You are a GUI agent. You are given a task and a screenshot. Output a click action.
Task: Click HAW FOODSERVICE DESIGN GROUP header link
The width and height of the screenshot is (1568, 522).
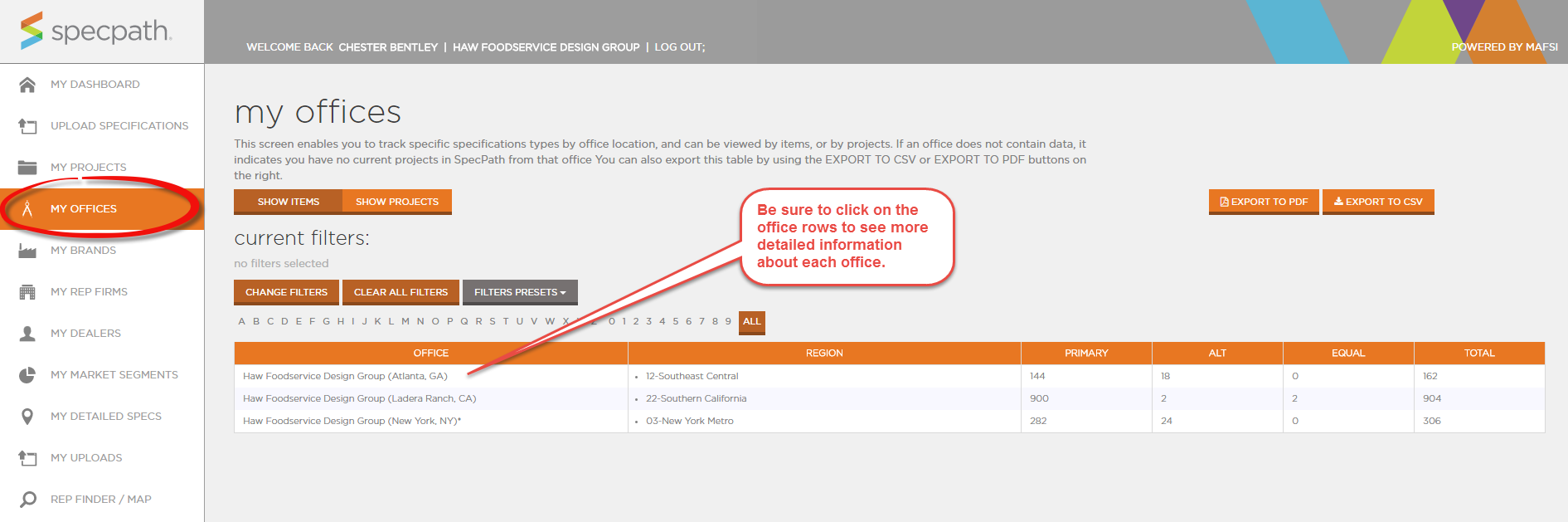point(546,47)
